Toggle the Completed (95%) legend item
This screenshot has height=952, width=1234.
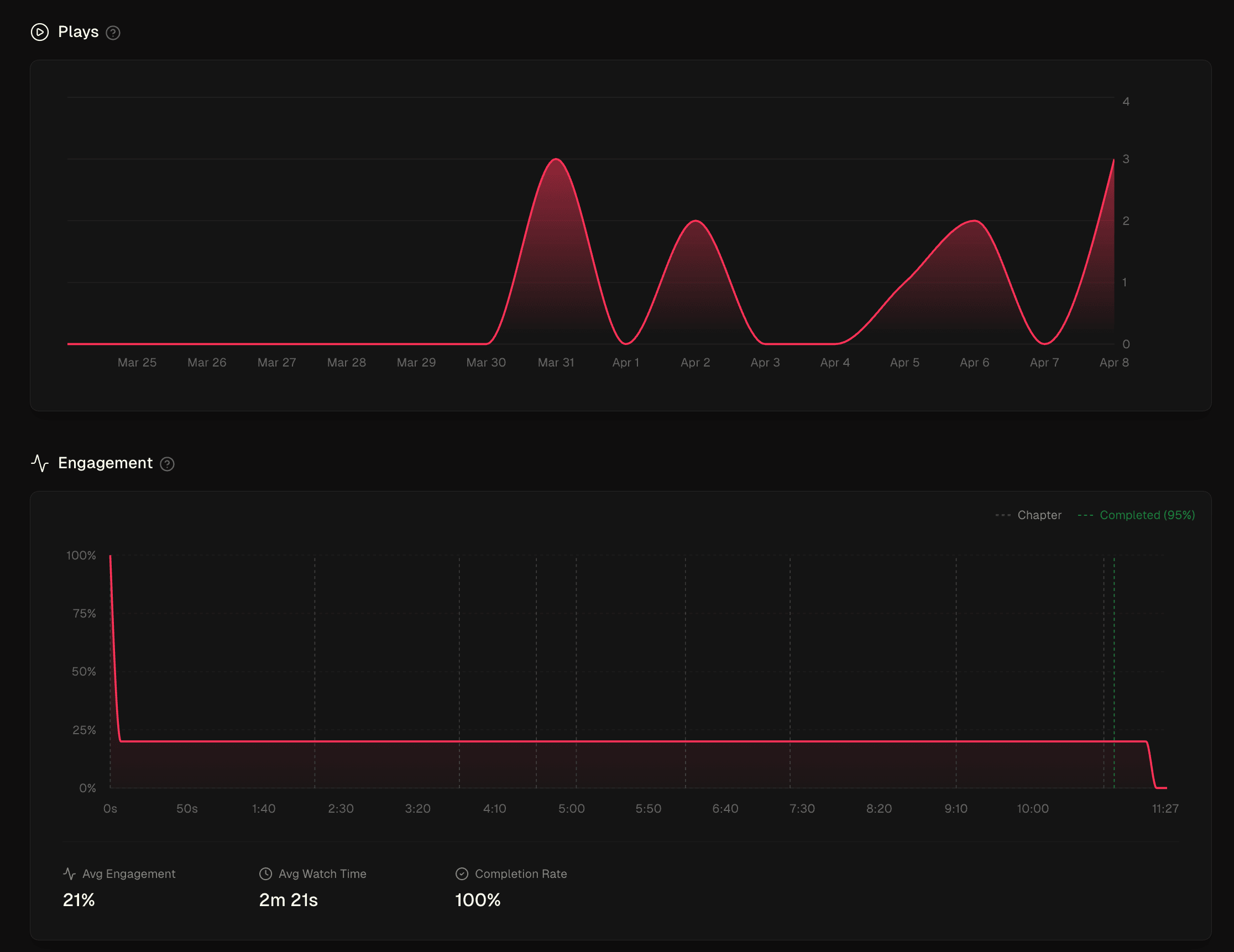coord(1147,515)
